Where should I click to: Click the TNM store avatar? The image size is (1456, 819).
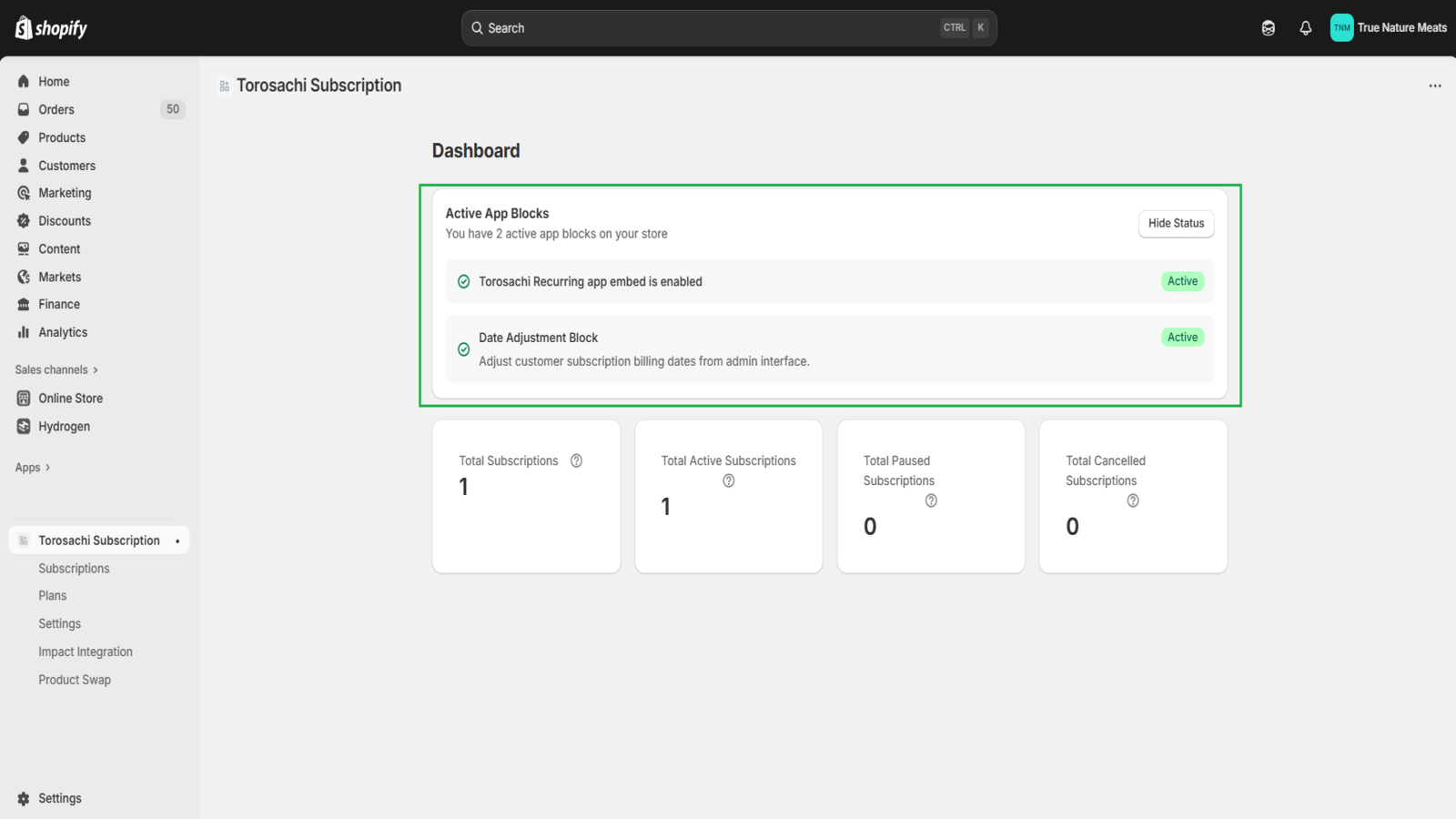1341,27
